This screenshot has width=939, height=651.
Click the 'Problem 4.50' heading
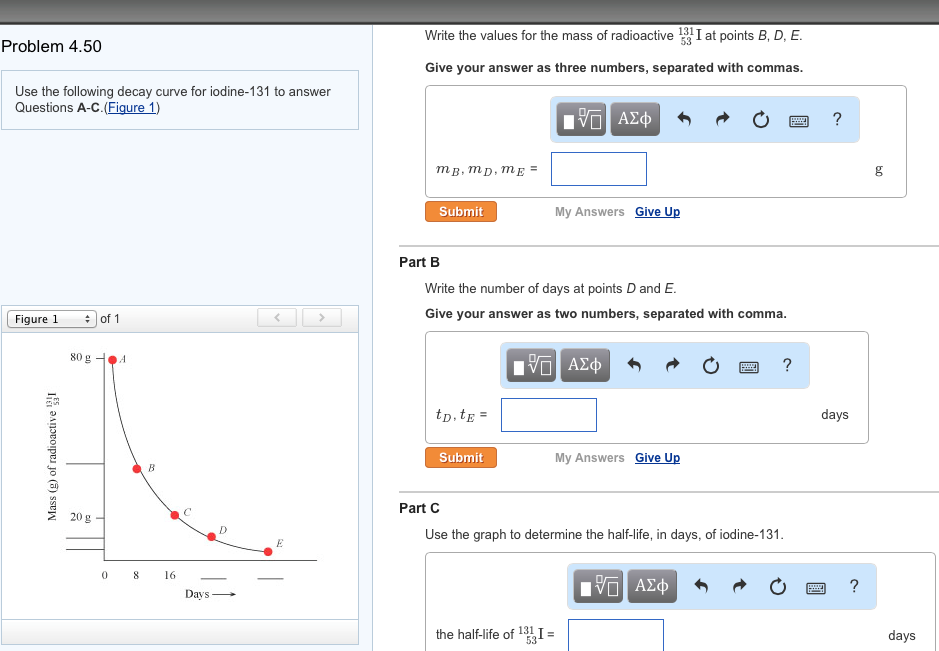click(x=52, y=46)
